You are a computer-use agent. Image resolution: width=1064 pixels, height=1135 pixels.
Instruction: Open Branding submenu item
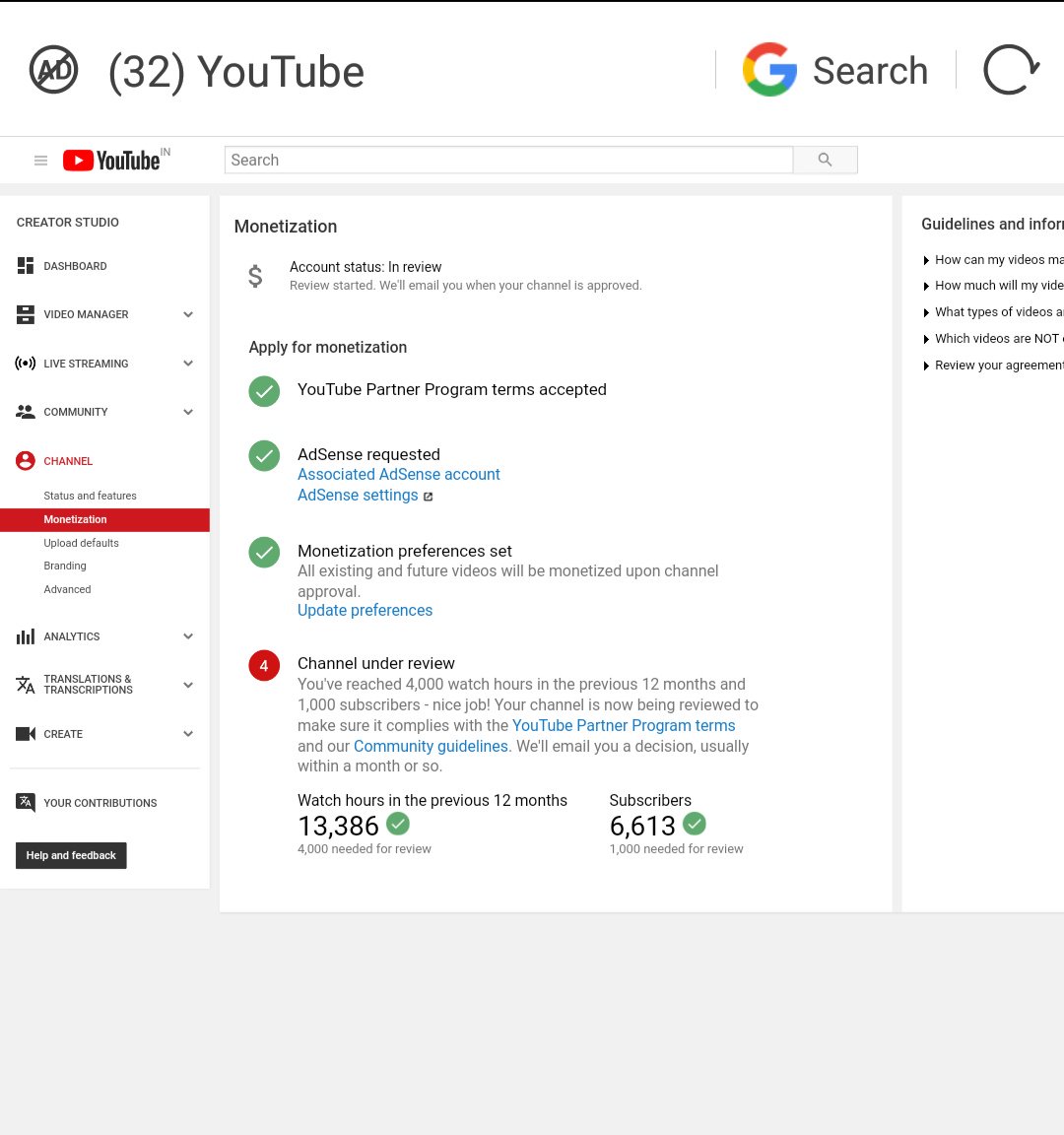pyautogui.click(x=64, y=567)
